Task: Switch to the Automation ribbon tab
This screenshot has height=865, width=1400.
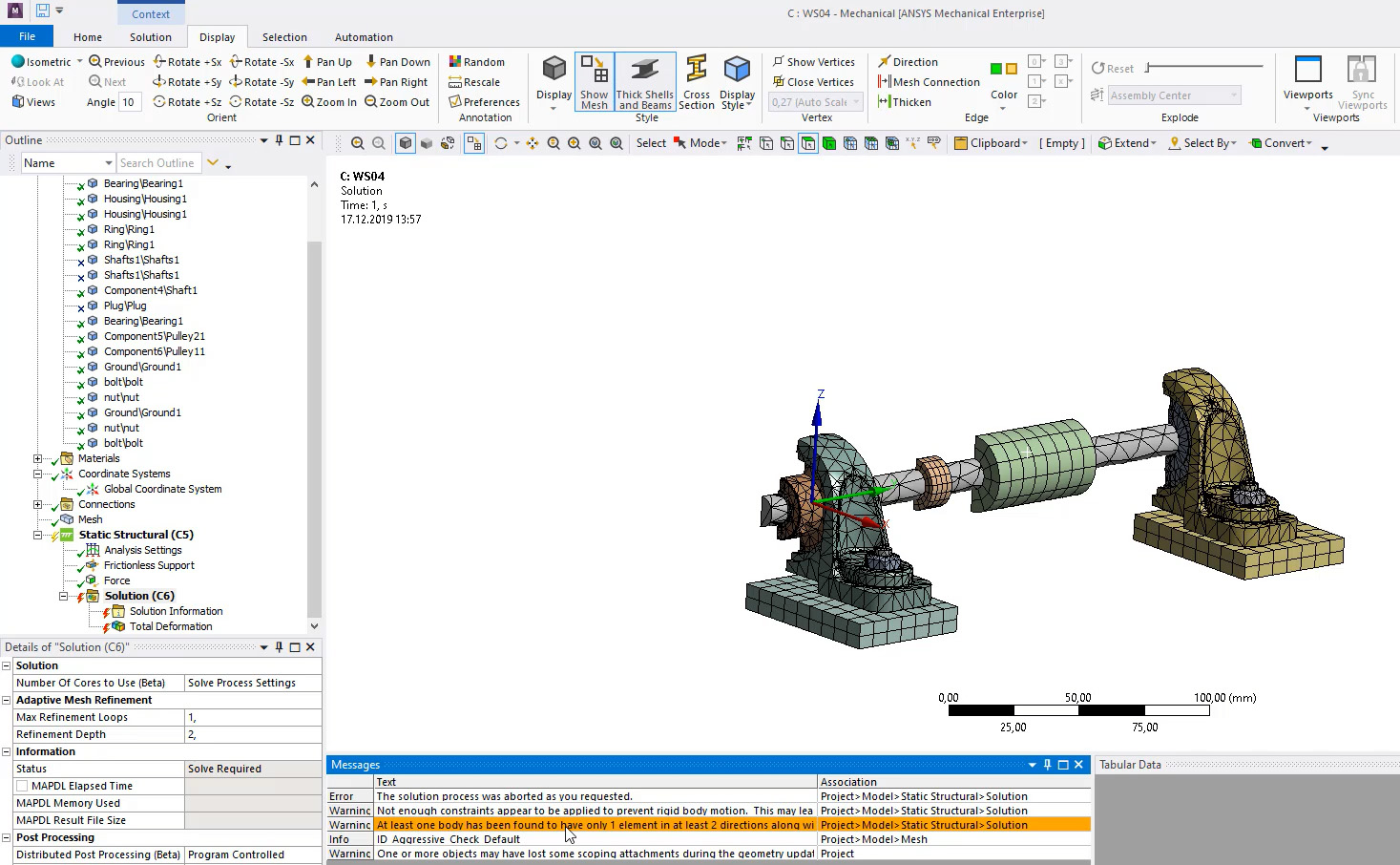Action: (x=364, y=36)
